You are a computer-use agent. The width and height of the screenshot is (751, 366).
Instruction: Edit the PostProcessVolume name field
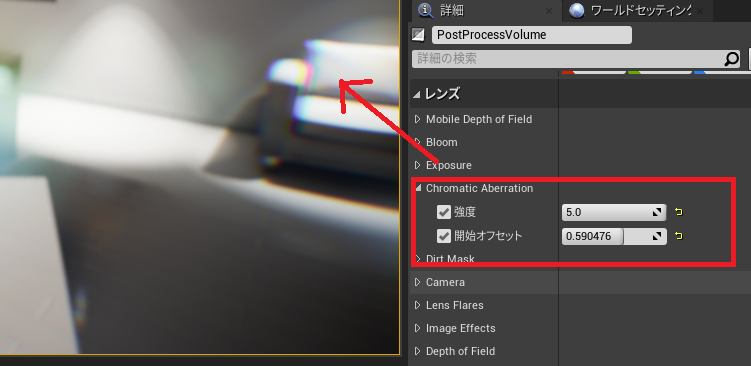click(x=532, y=35)
